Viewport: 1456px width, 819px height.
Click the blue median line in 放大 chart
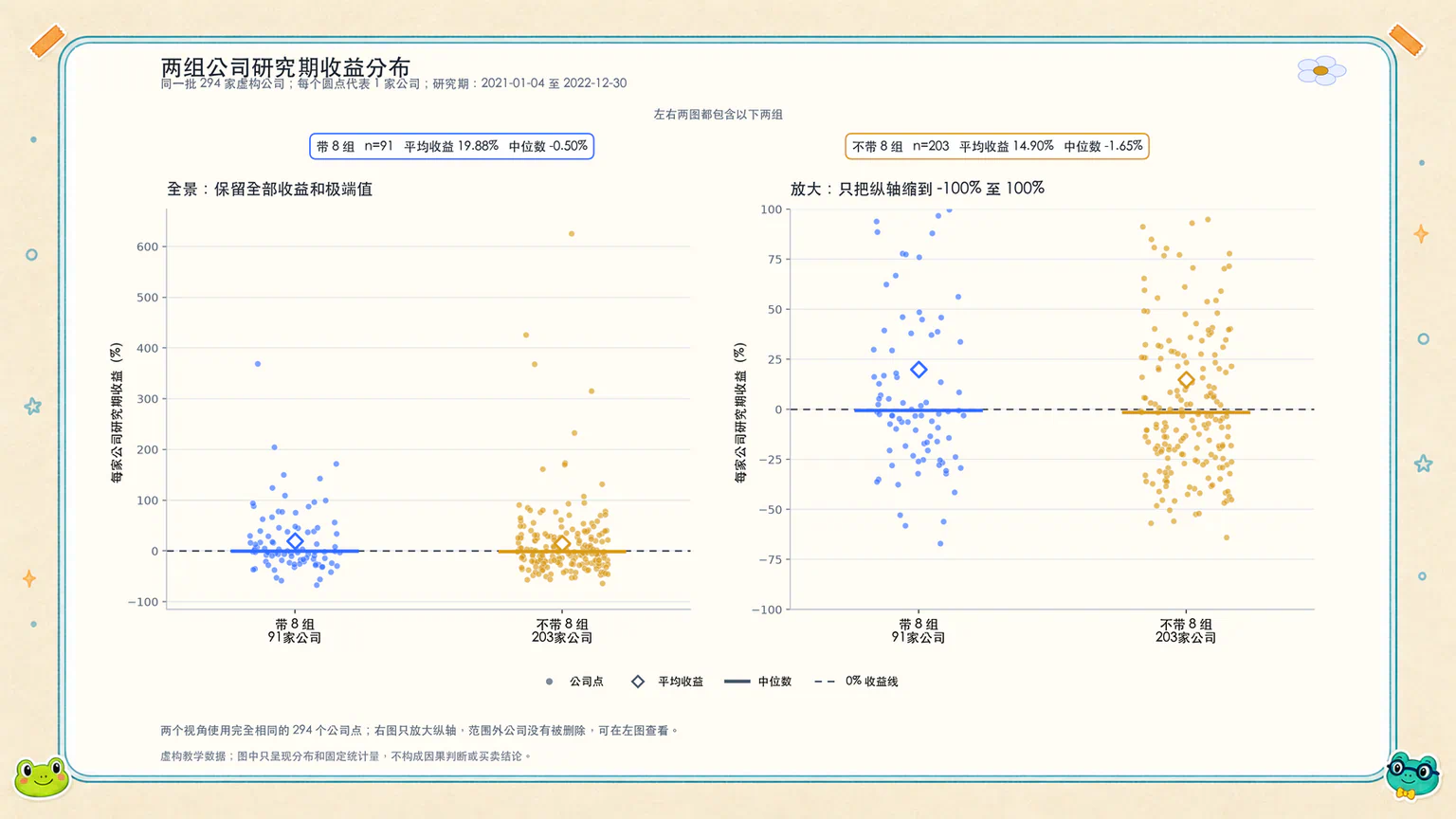click(x=919, y=410)
